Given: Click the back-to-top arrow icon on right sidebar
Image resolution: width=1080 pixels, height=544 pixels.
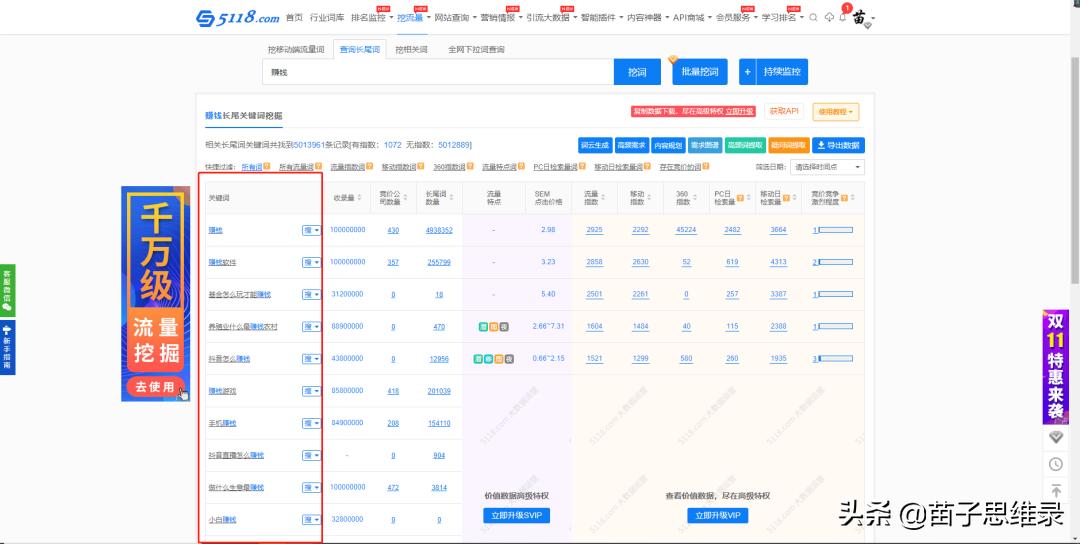Looking at the screenshot, I should (1056, 490).
